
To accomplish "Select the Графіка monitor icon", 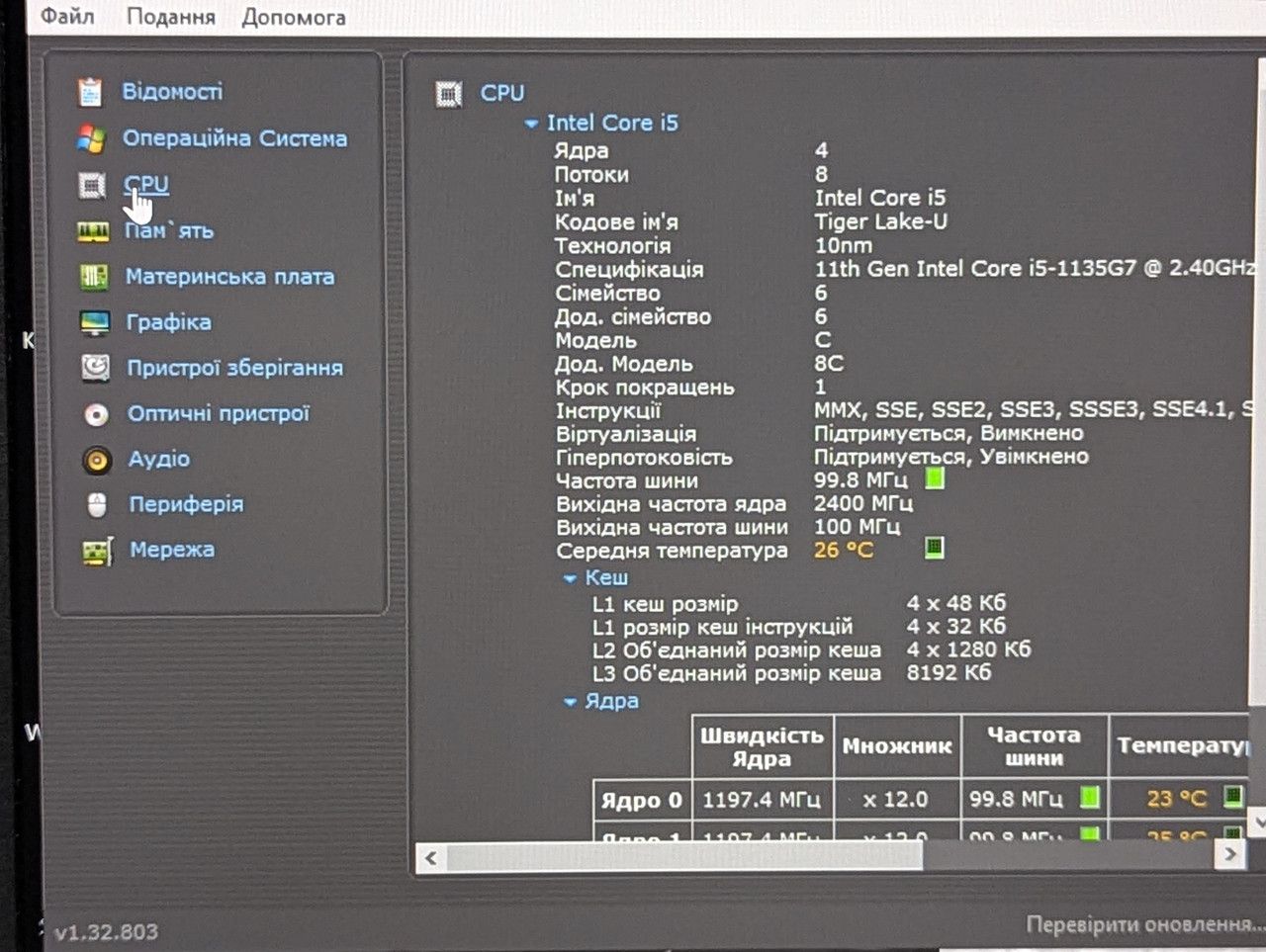I will [x=95, y=322].
